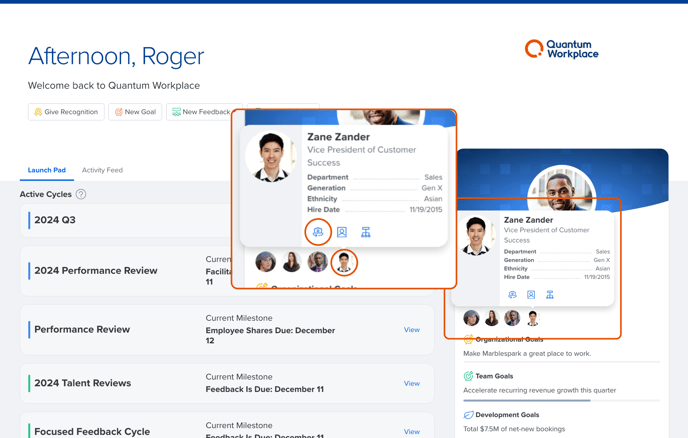Screen dimensions: 688x438
Task: View the Focused Feedback Cycle
Action: [x=412, y=432]
